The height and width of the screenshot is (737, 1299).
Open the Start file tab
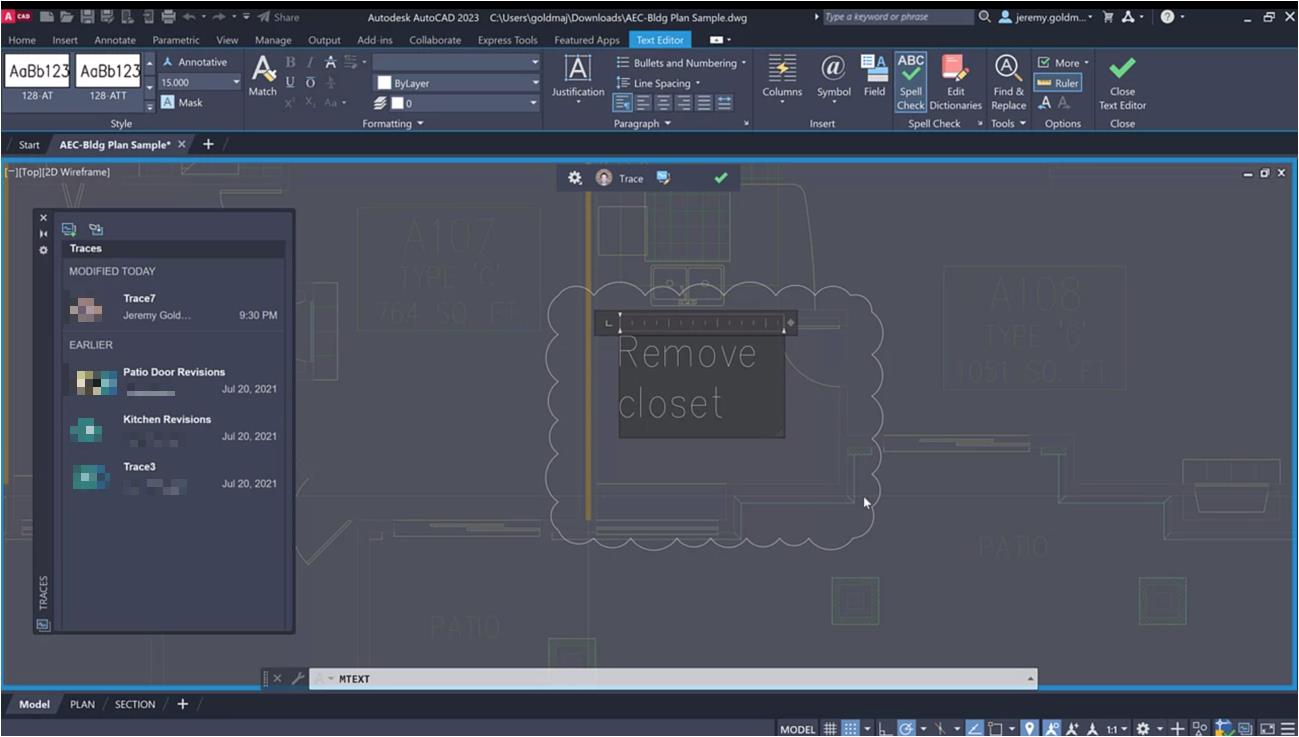[x=29, y=144]
